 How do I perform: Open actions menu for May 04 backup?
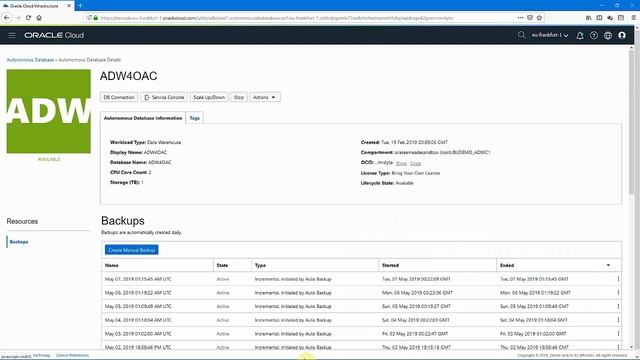click(618, 320)
